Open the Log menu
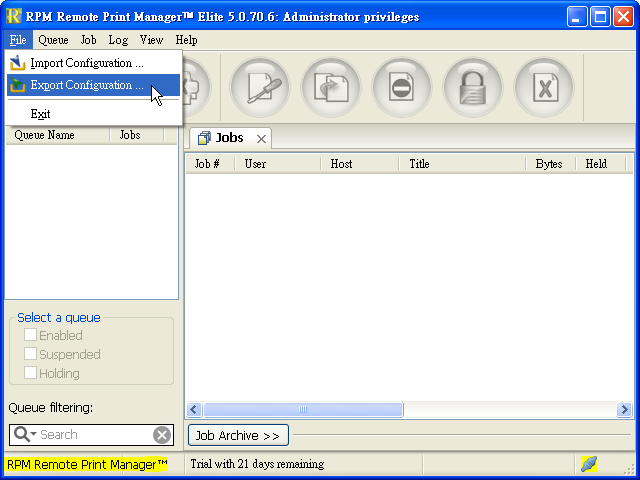 pos(118,40)
